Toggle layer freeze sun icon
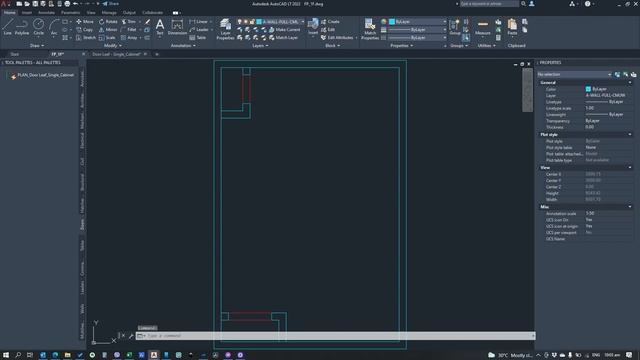This screenshot has height=360, width=640. coord(246,22)
